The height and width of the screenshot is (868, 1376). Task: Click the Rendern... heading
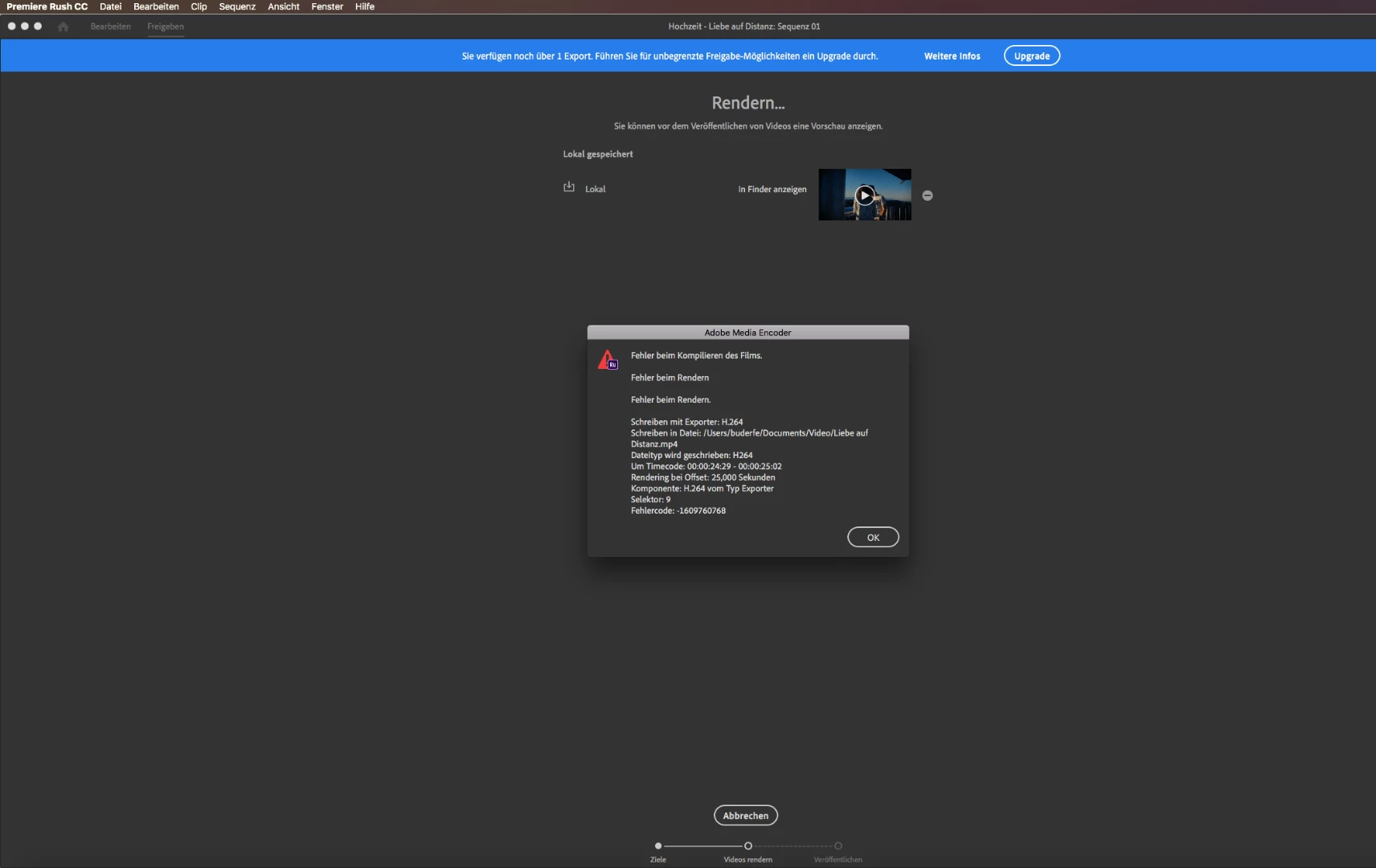(748, 103)
